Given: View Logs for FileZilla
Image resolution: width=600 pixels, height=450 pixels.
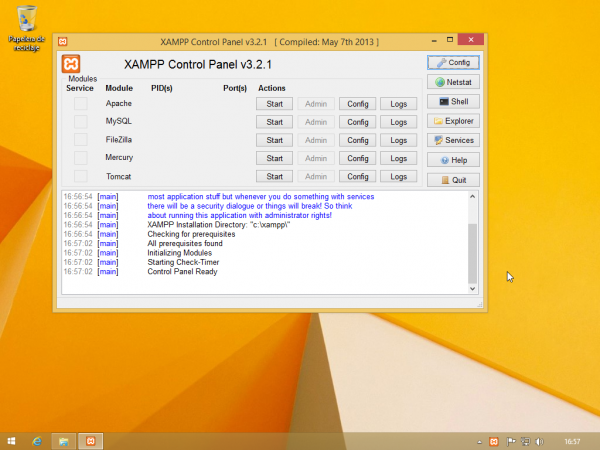Looking at the screenshot, I should (x=398, y=140).
